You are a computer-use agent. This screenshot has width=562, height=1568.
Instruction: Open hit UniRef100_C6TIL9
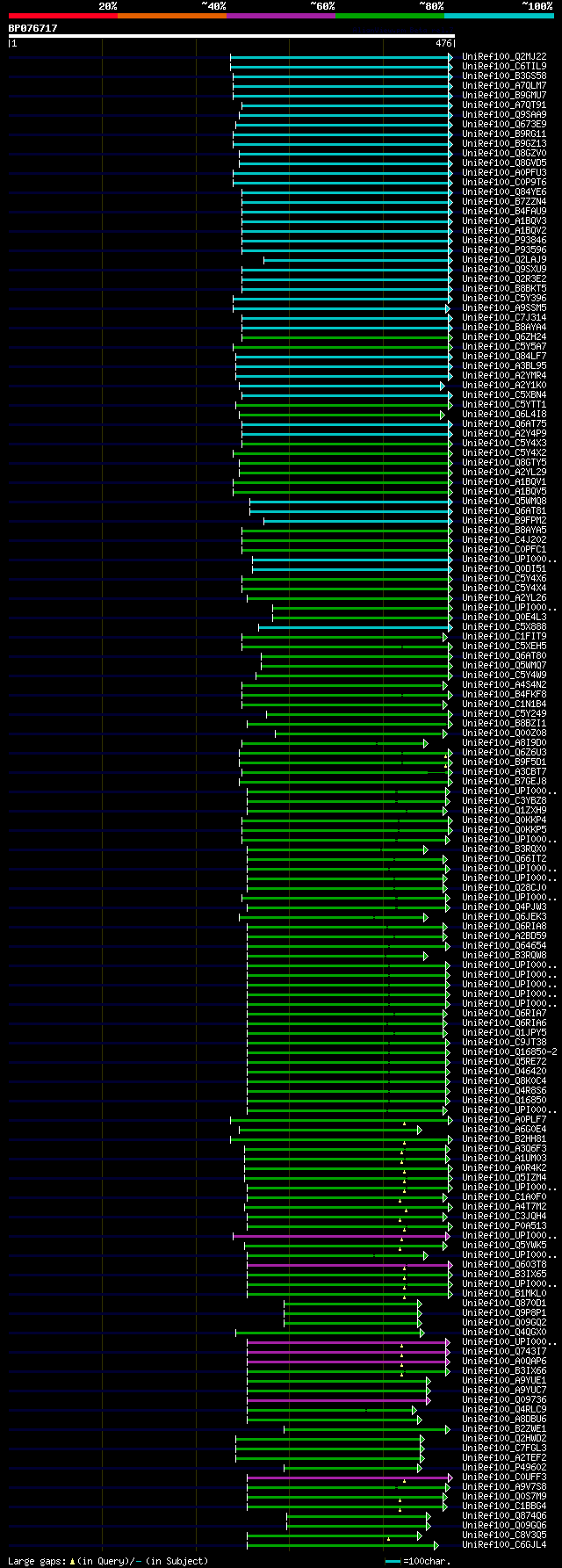(504, 66)
